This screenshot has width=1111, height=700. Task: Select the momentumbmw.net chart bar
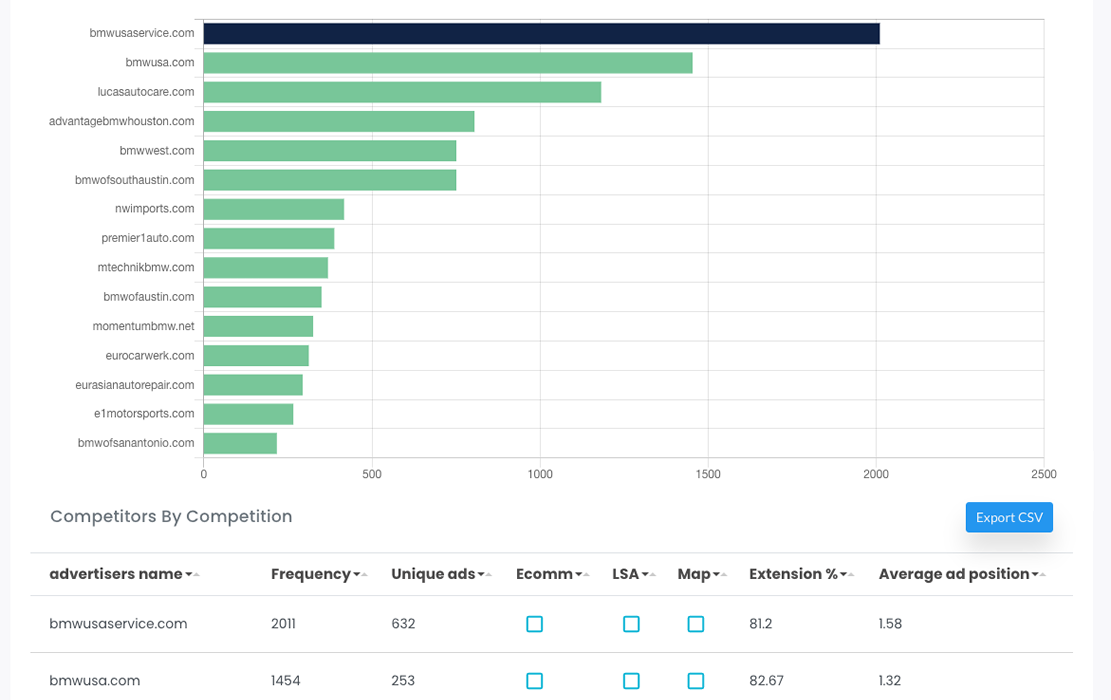(x=258, y=327)
